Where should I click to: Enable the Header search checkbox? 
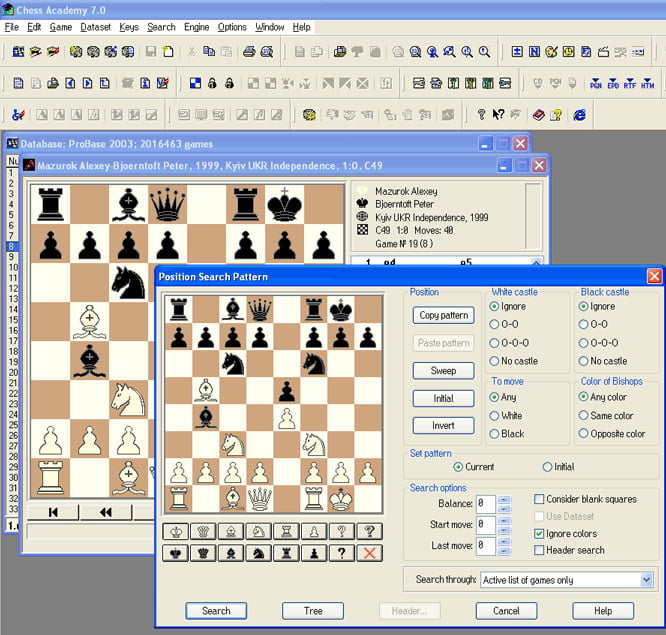(x=539, y=550)
